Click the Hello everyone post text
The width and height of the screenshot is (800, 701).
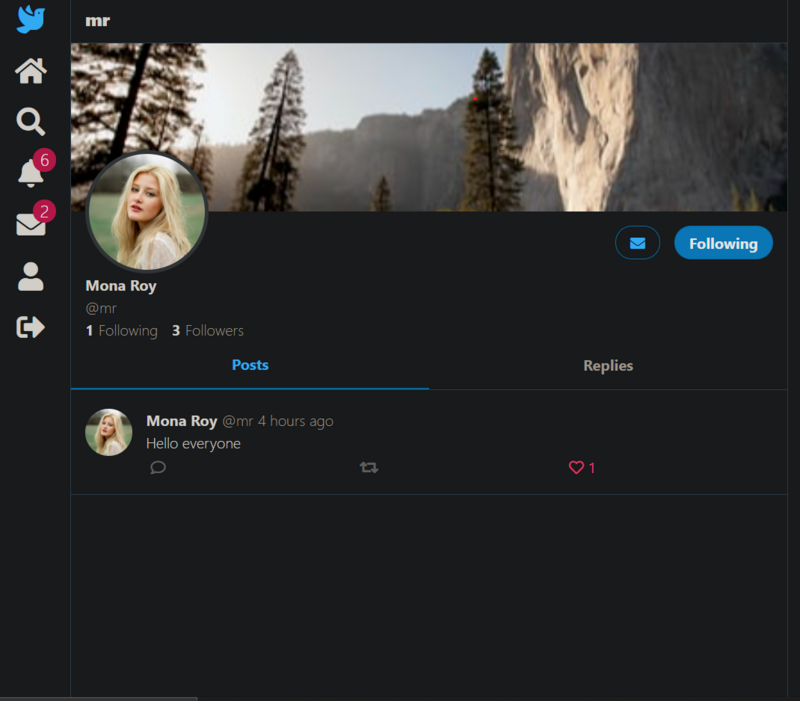[193, 444]
